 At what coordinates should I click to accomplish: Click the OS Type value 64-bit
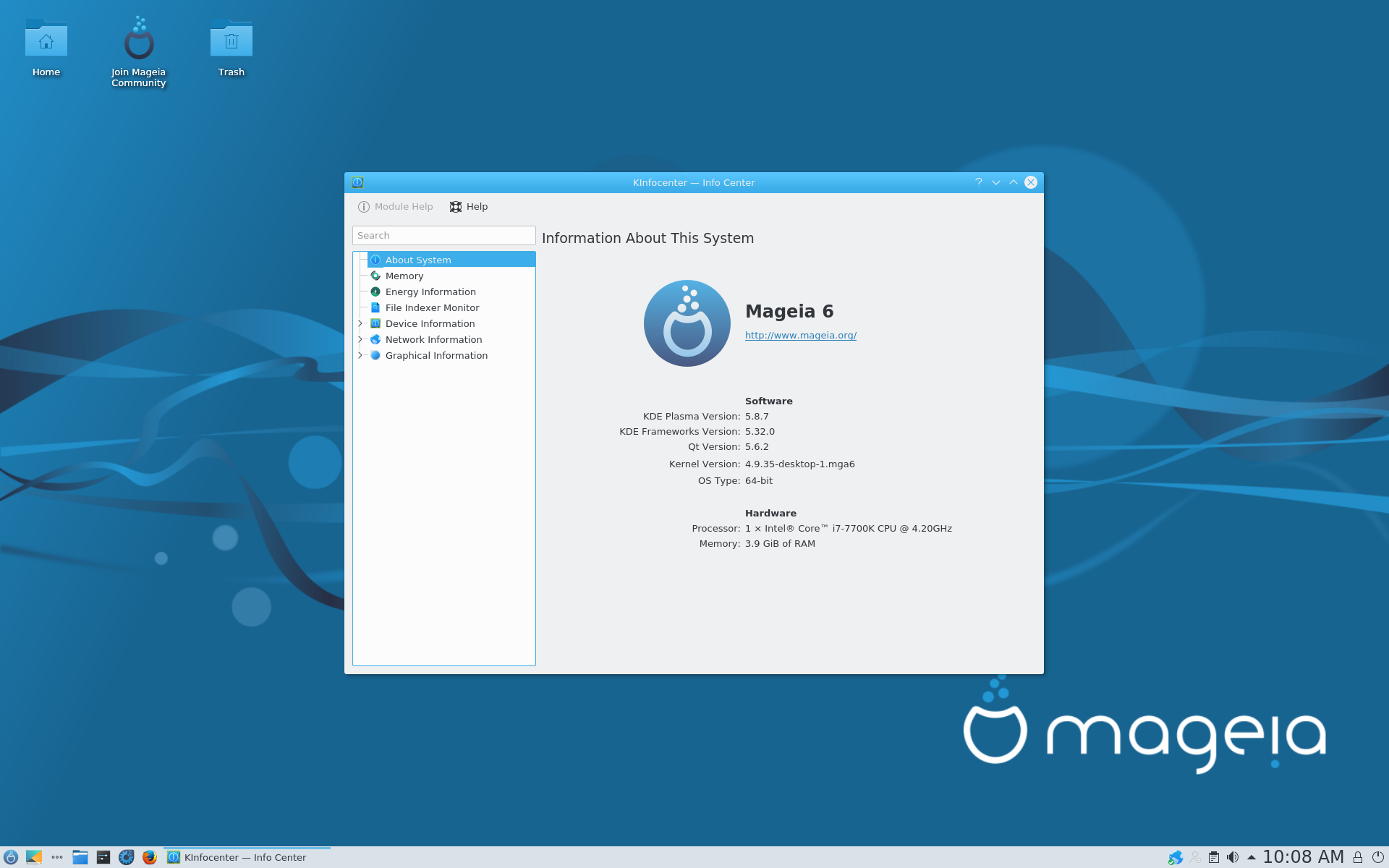point(759,481)
